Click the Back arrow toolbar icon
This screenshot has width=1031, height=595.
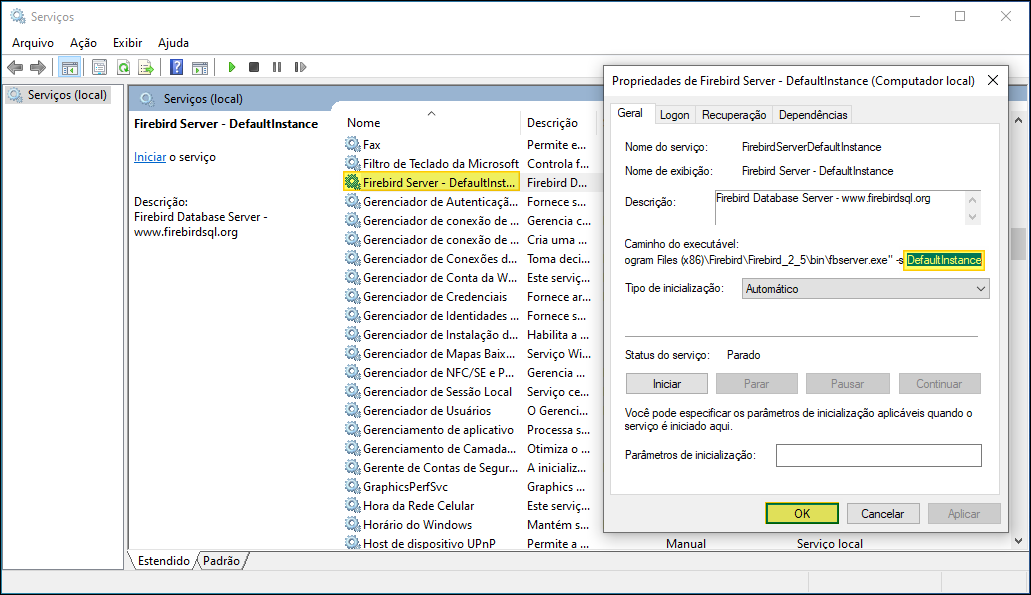(x=15, y=67)
